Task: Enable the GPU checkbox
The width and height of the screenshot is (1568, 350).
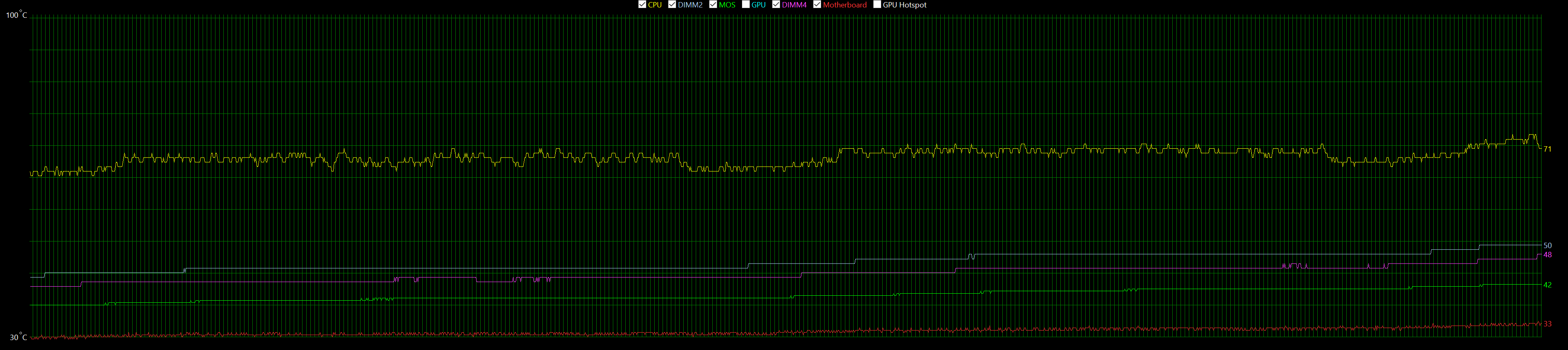Action: point(745,5)
